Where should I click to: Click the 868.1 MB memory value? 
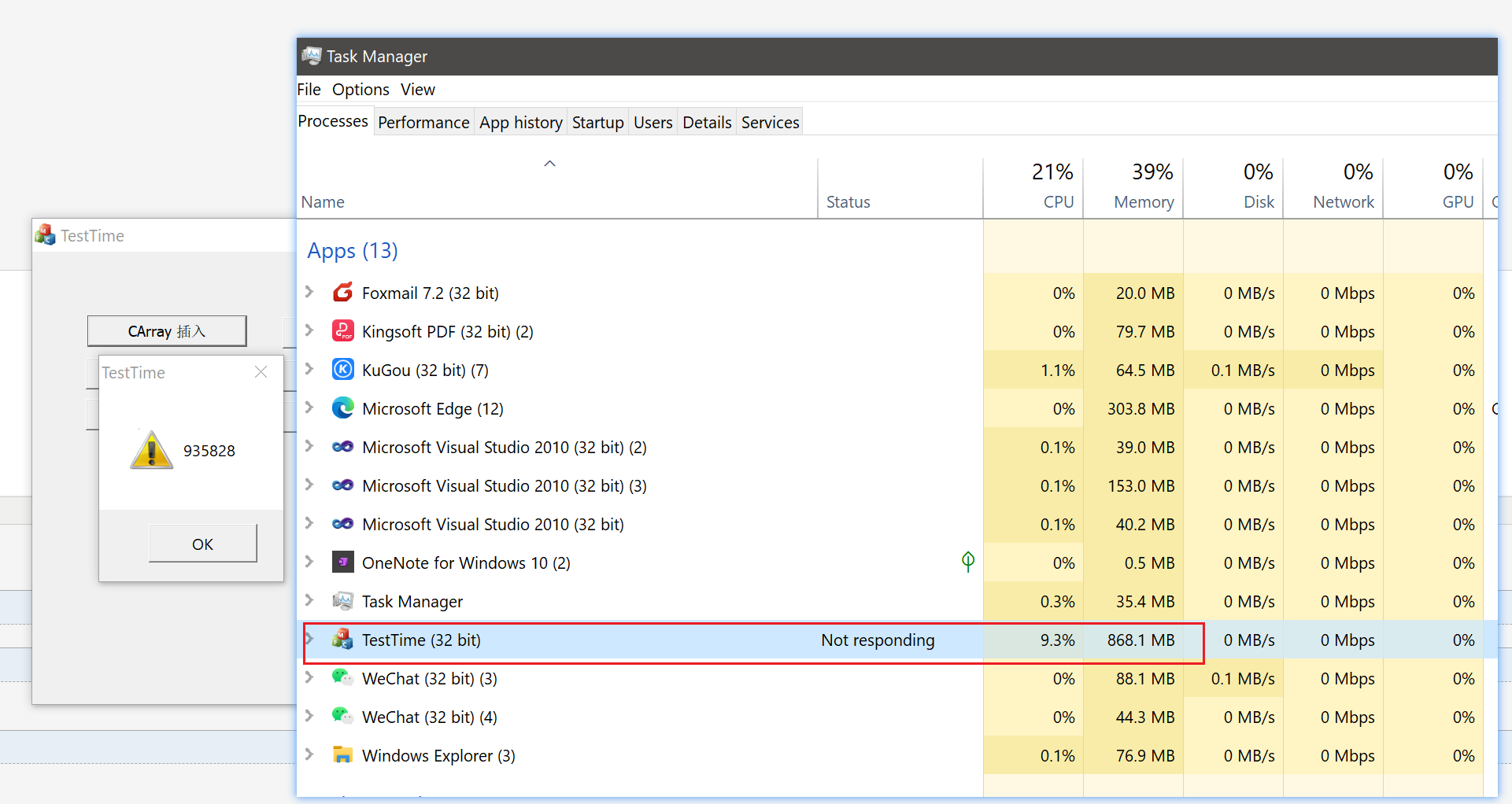[1140, 640]
